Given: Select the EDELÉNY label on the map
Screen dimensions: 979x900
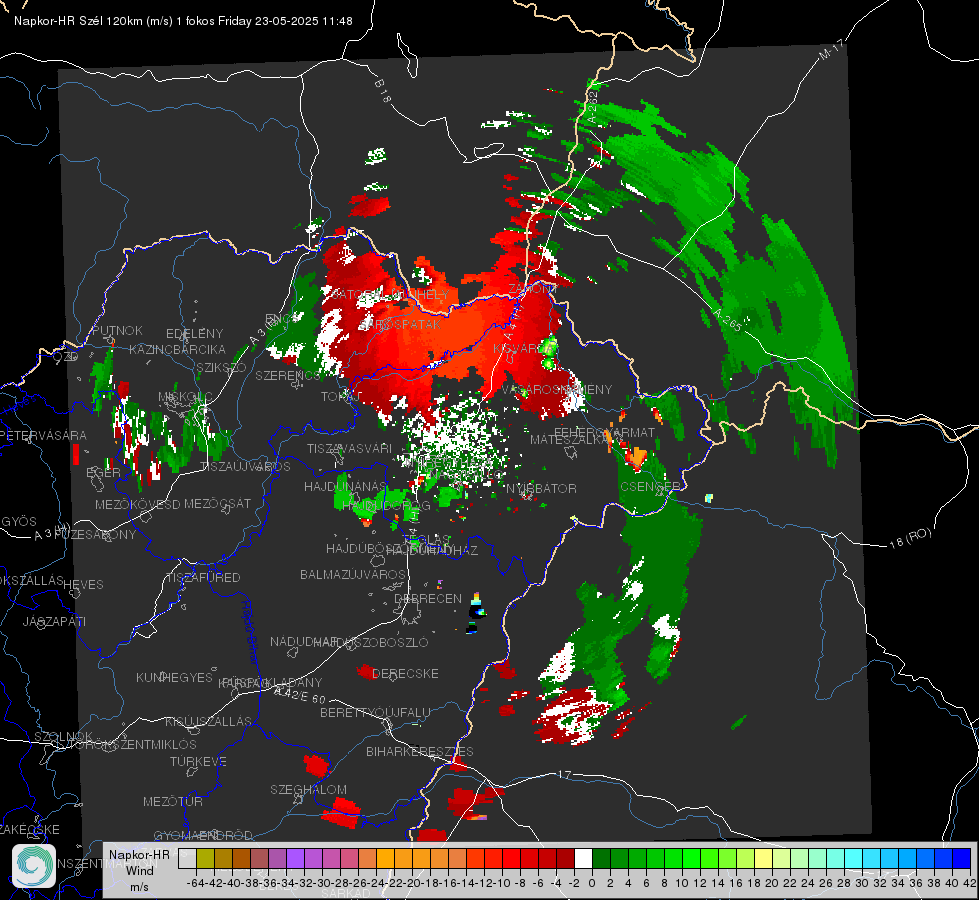Looking at the screenshot, I should [194, 334].
